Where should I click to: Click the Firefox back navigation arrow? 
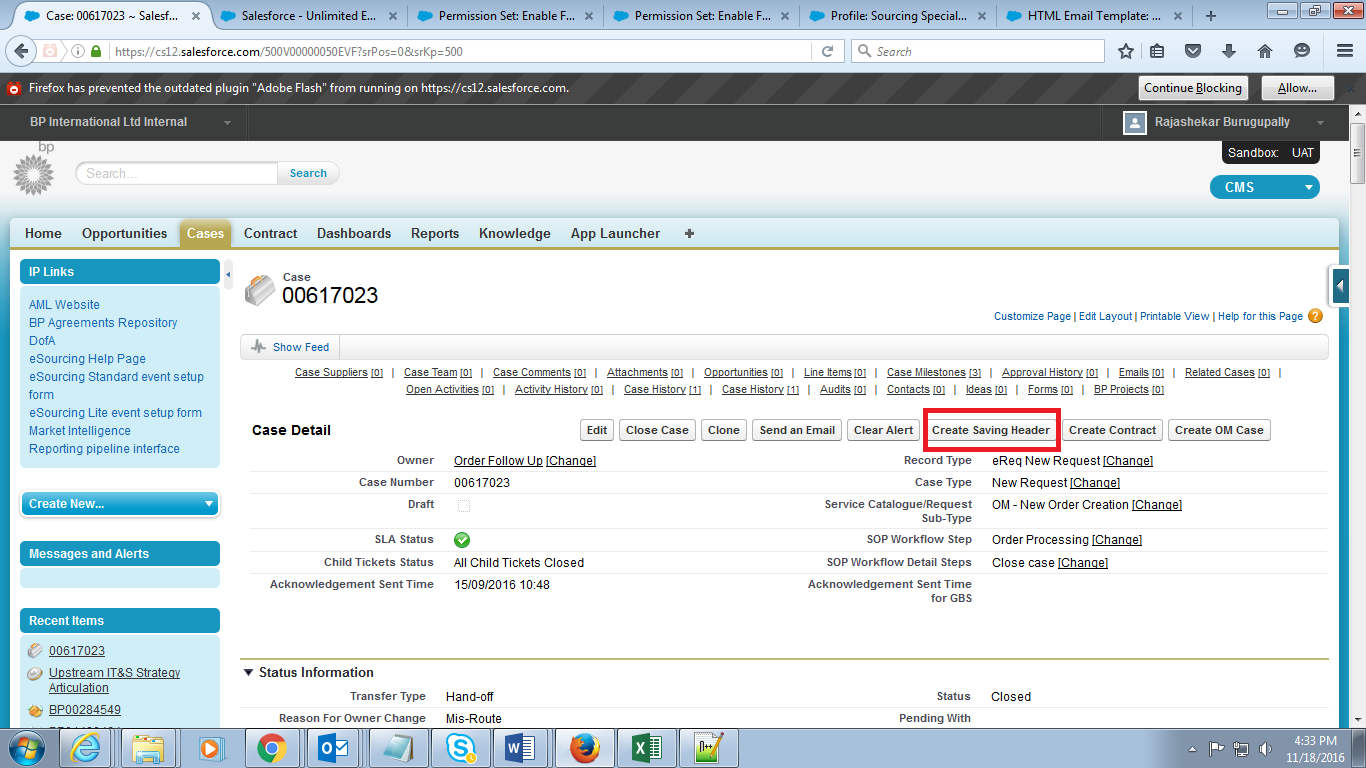(x=20, y=51)
